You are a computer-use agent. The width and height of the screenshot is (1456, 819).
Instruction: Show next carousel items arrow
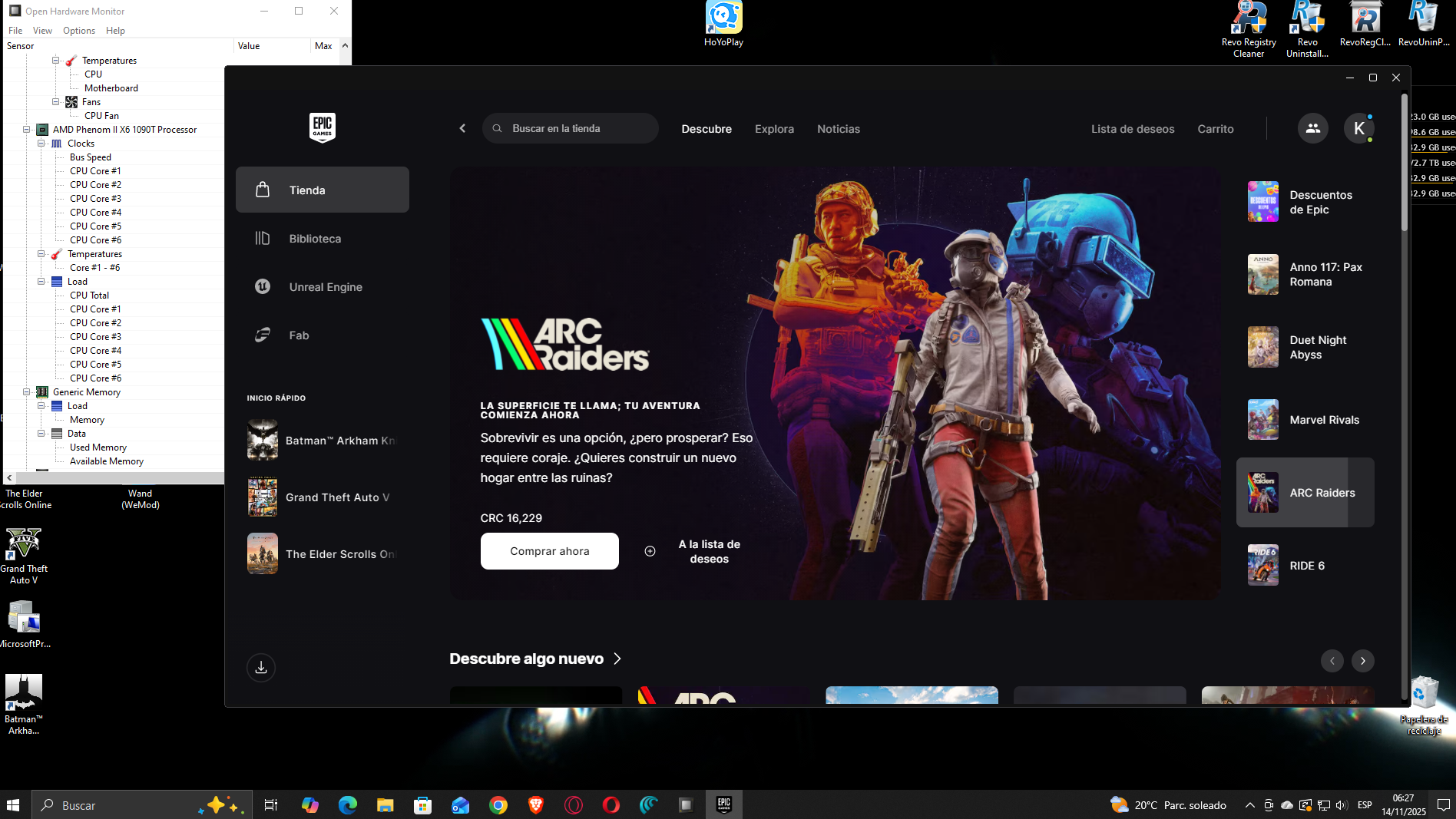[x=1363, y=660]
